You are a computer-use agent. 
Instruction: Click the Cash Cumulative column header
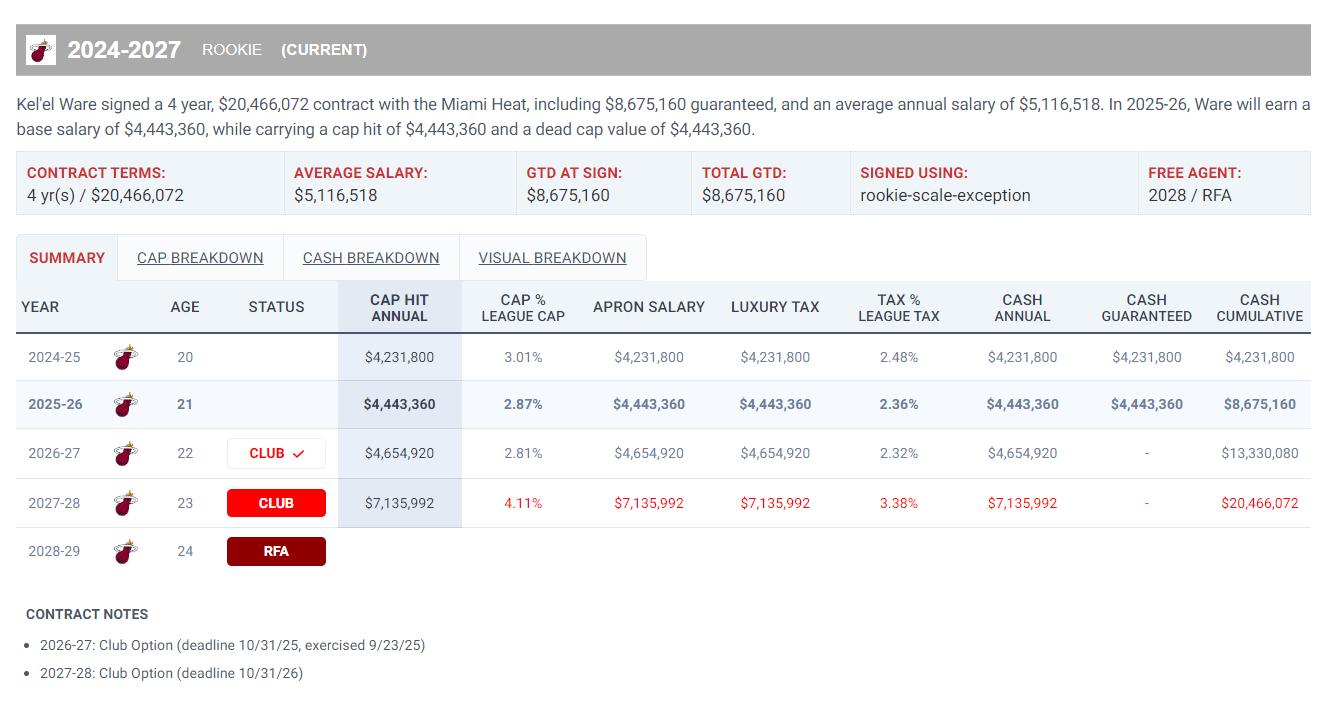[x=1259, y=307]
